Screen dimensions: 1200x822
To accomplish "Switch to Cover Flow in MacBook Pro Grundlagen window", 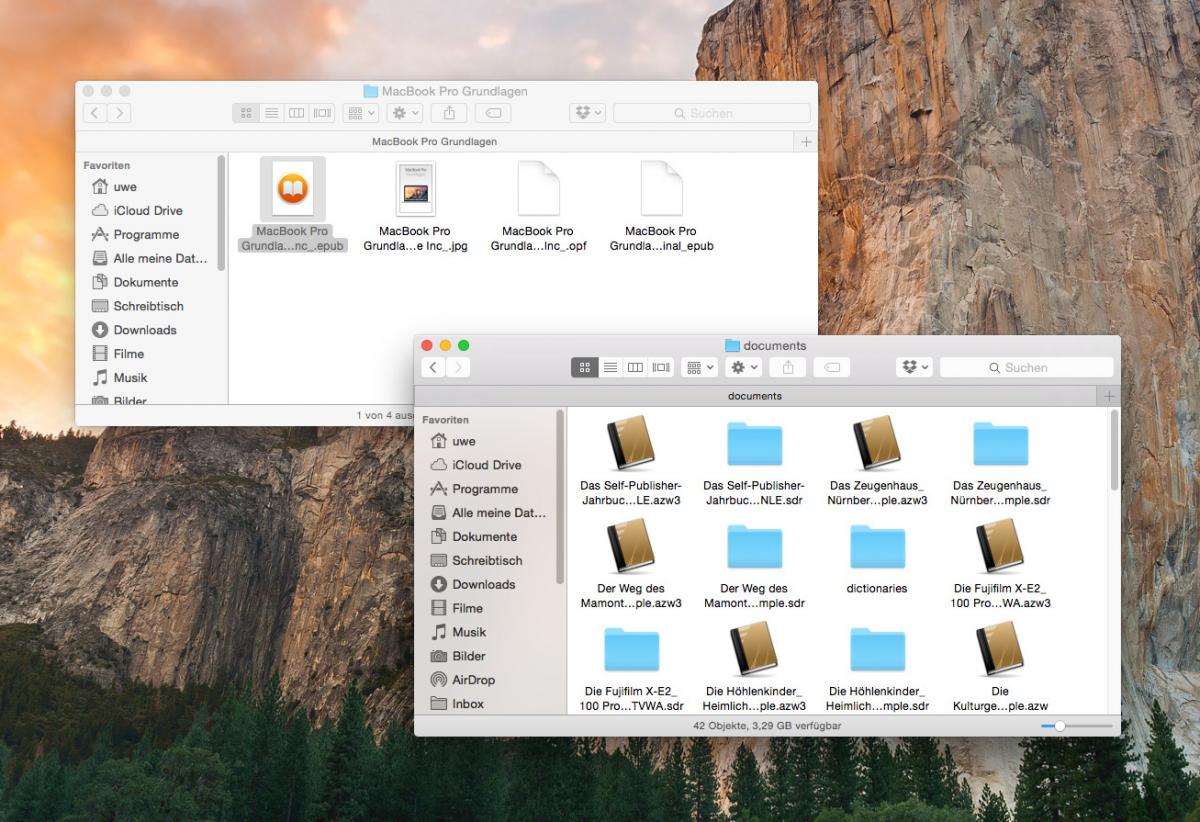I will point(323,114).
